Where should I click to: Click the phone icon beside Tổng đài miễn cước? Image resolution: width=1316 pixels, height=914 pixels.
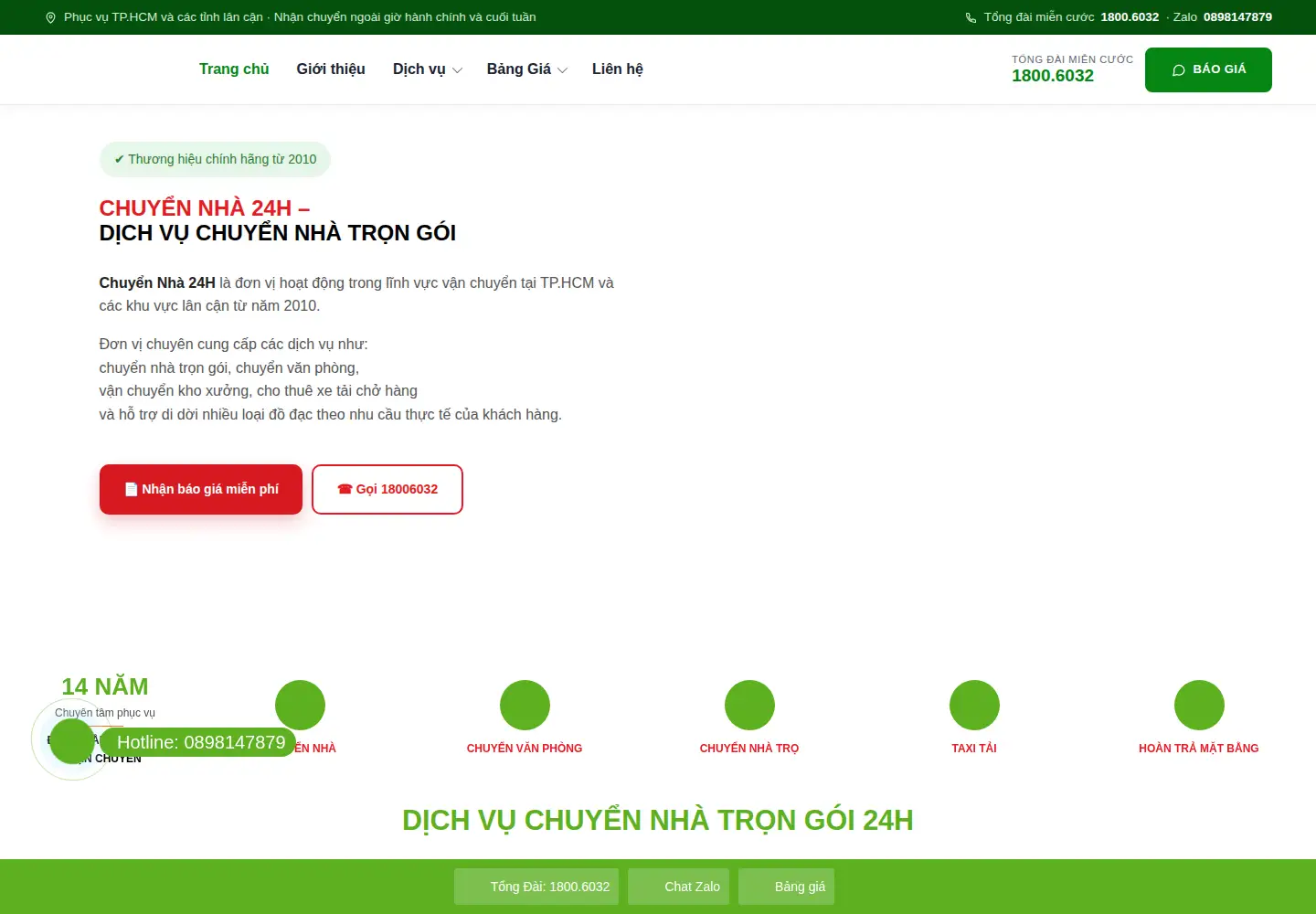tap(971, 17)
